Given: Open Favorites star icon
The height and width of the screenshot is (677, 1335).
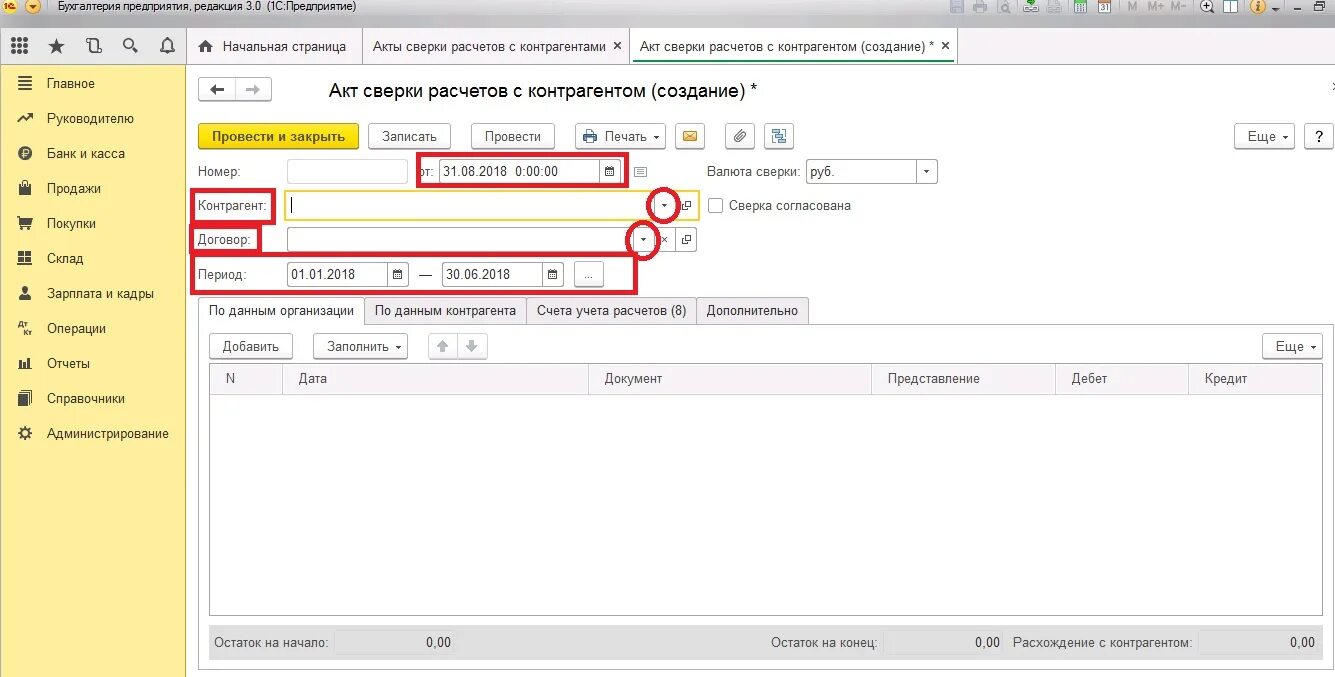Looking at the screenshot, I should coord(56,46).
